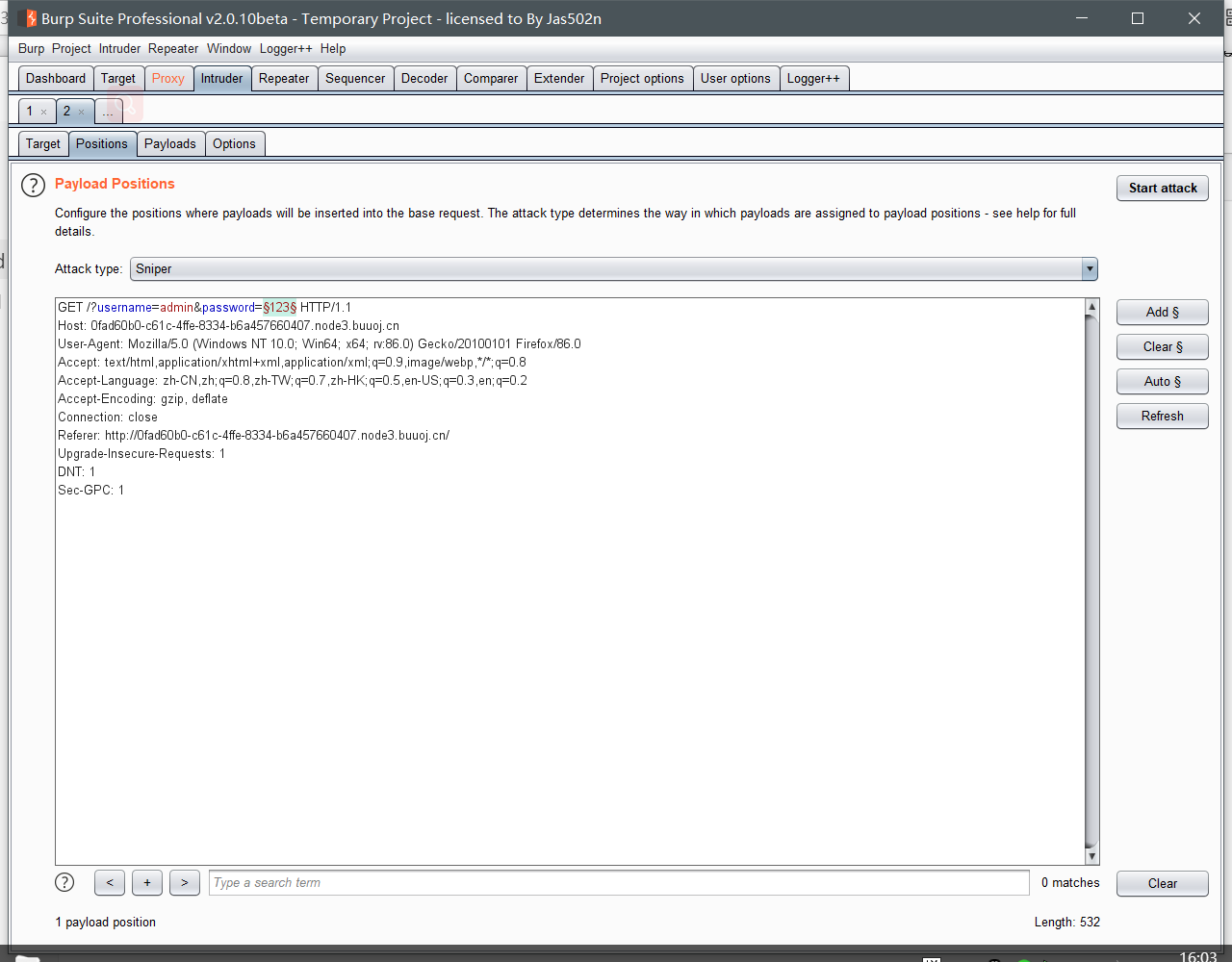Open new Intruder tab with ellipsis

point(108,112)
